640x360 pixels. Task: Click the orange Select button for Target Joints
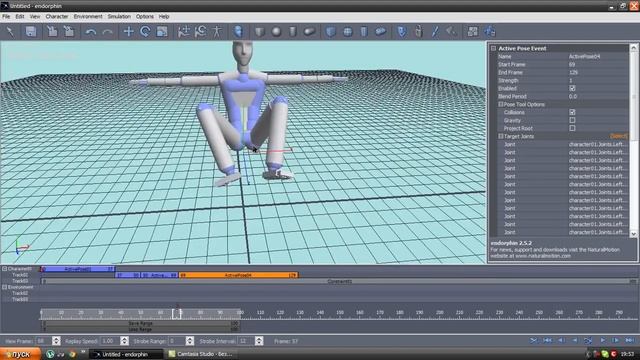coord(619,136)
